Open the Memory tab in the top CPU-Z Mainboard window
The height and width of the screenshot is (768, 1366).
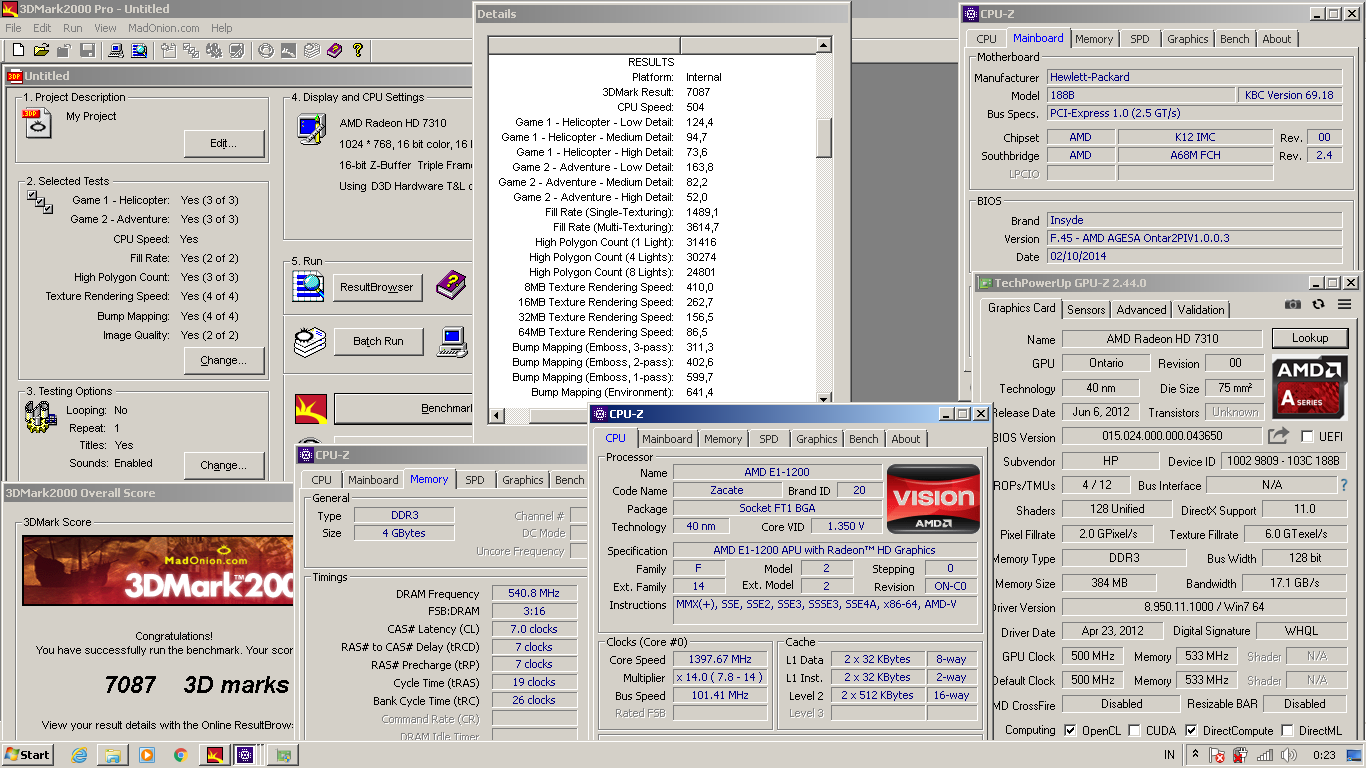[x=1094, y=39]
